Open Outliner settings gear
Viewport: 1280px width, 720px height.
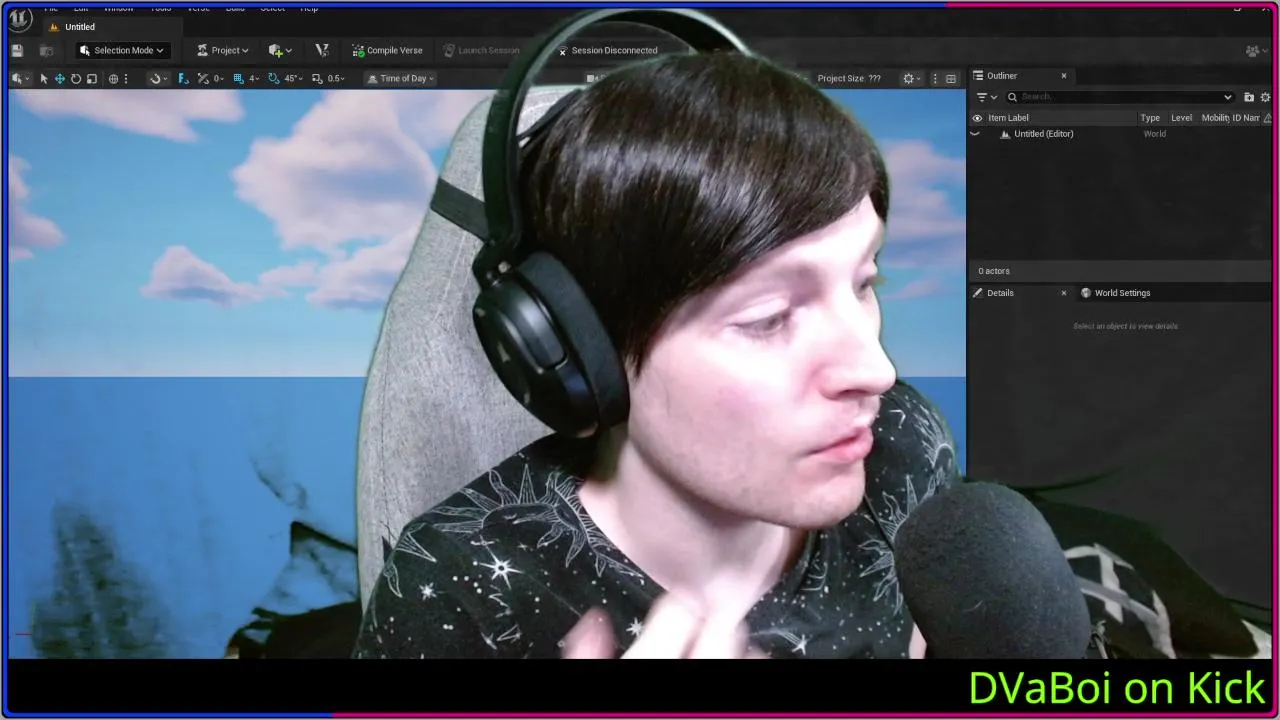coord(1265,97)
